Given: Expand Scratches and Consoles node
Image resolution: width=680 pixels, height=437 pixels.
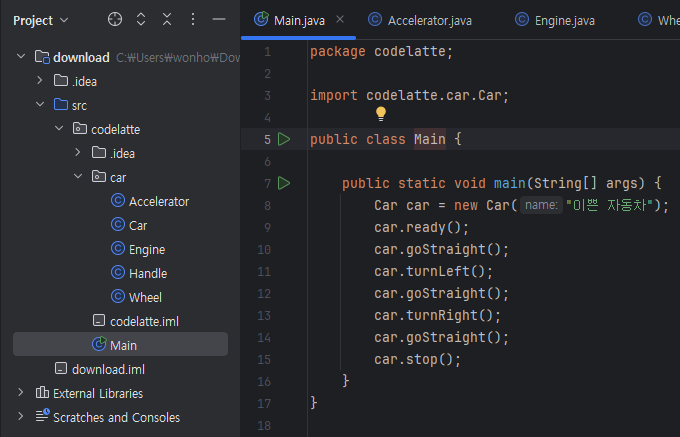Looking at the screenshot, I should [21, 417].
